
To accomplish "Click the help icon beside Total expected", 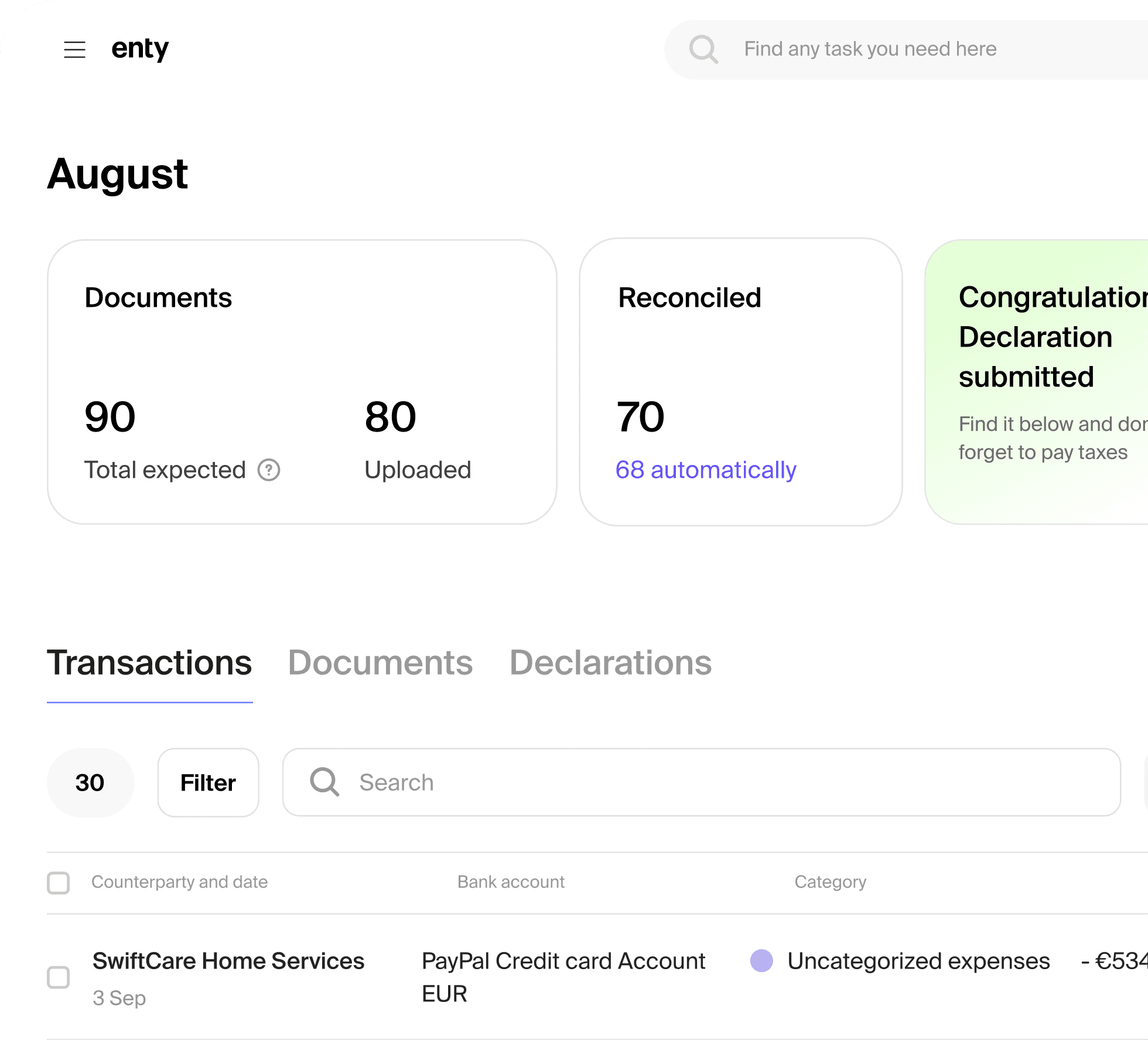I will (269, 470).
